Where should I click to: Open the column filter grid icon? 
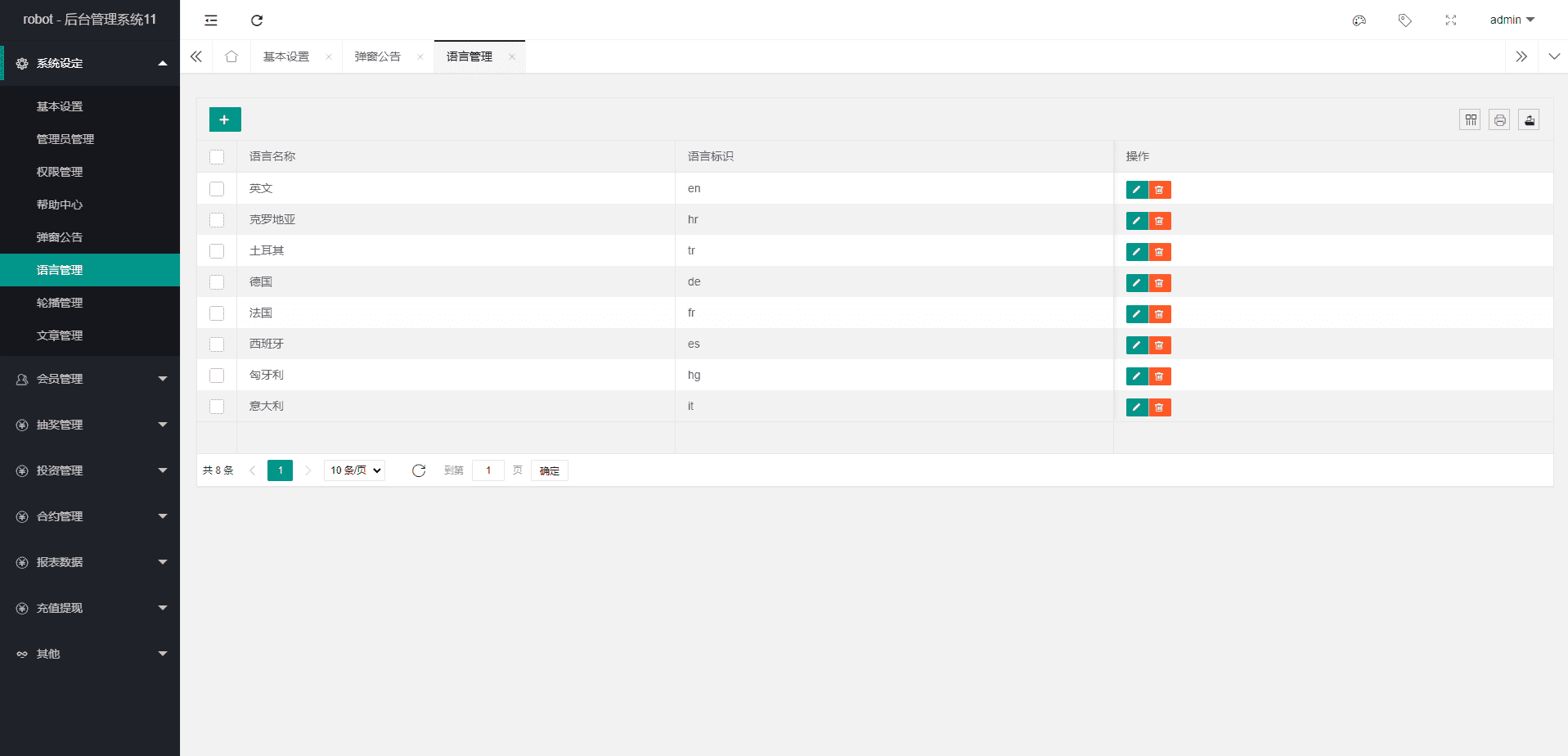(x=1470, y=120)
